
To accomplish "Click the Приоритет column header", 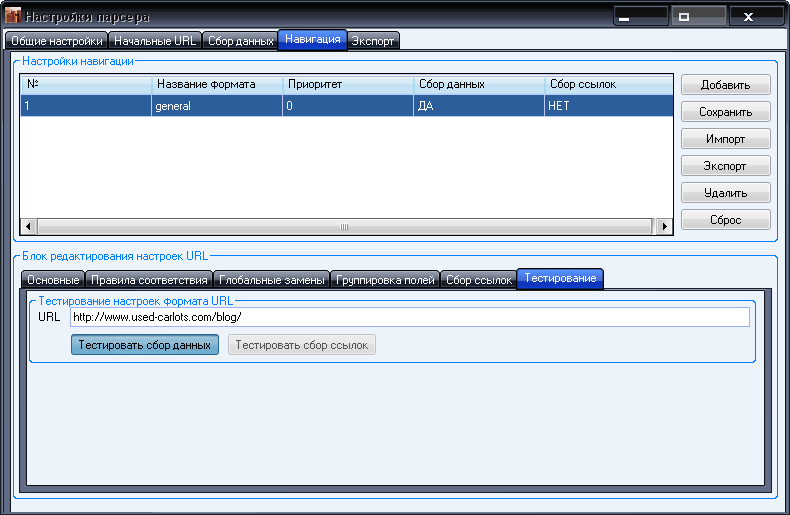I will (347, 85).
